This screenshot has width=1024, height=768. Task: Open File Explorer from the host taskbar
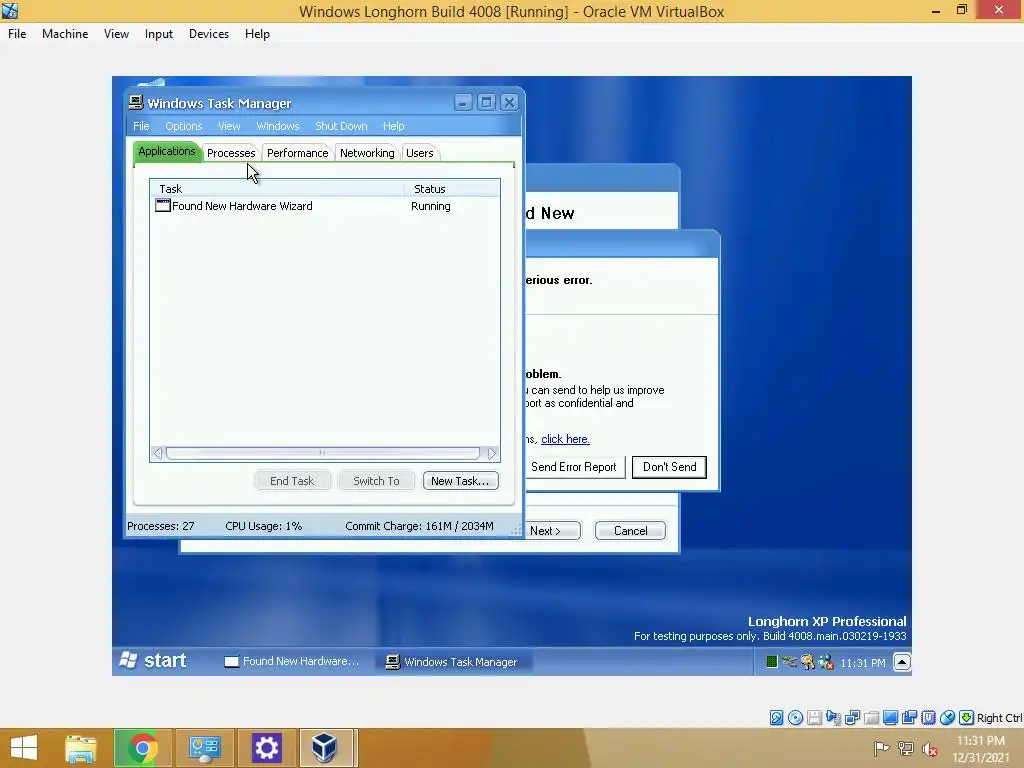81,748
